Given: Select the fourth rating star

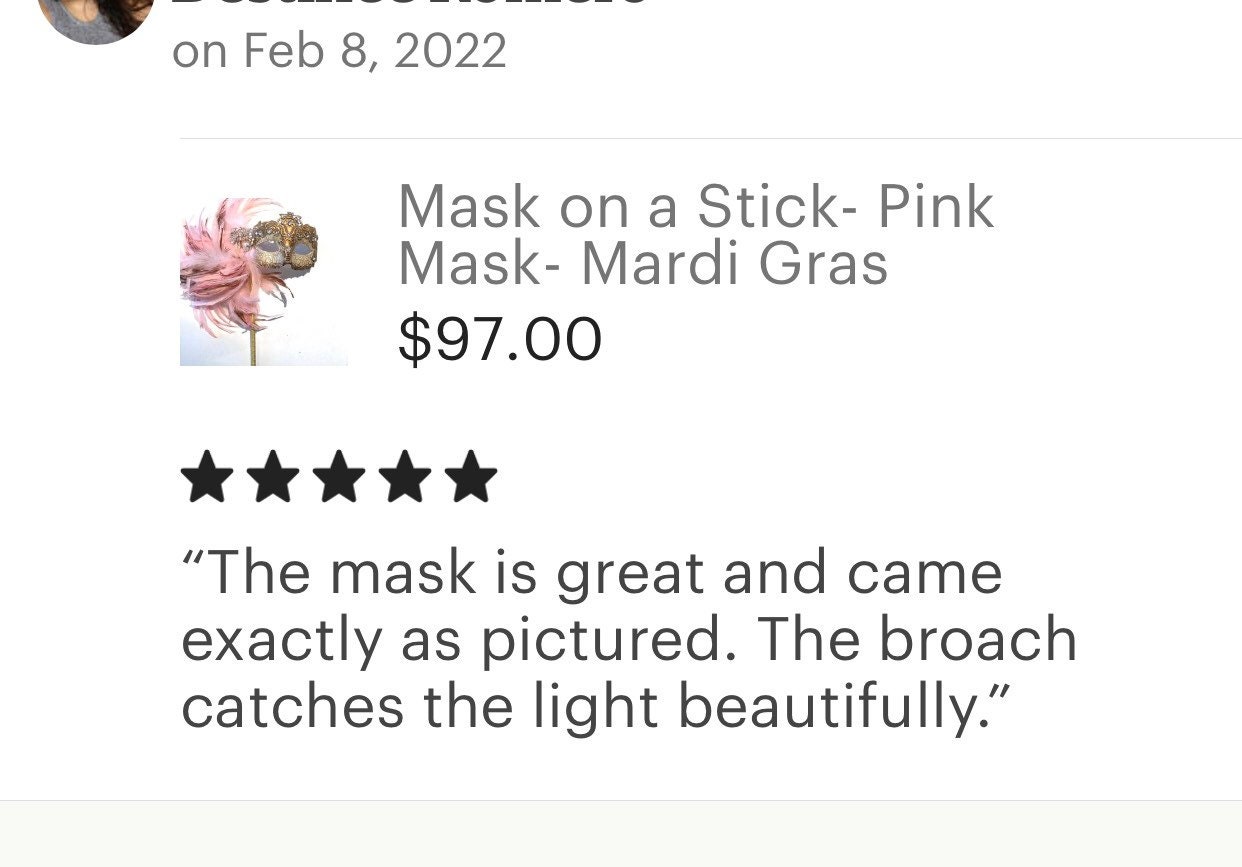Looking at the screenshot, I should [x=405, y=477].
